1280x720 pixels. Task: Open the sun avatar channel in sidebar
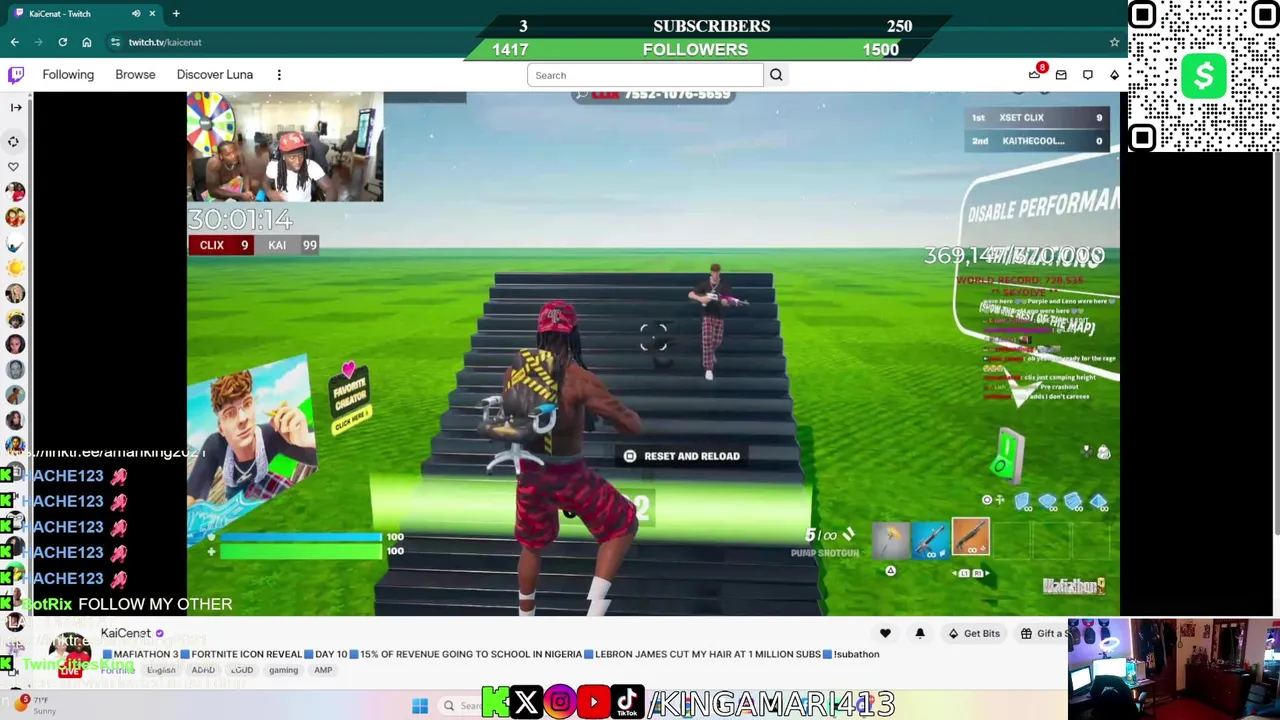[15, 268]
